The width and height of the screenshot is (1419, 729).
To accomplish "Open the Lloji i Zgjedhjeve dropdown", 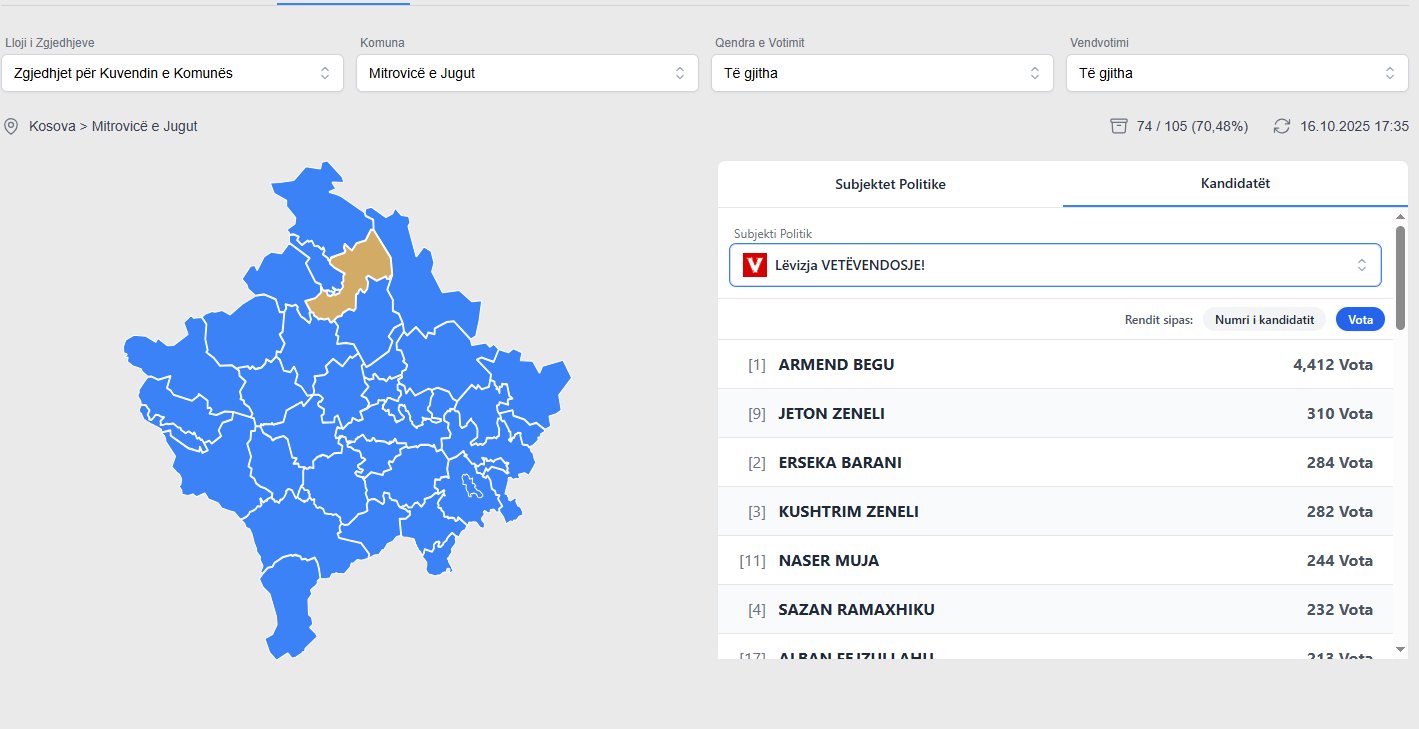I will [172, 73].
